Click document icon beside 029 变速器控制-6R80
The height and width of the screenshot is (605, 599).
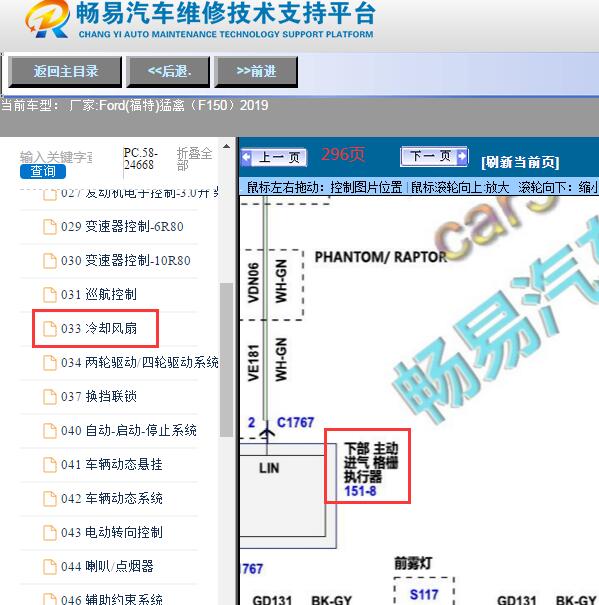tap(49, 226)
